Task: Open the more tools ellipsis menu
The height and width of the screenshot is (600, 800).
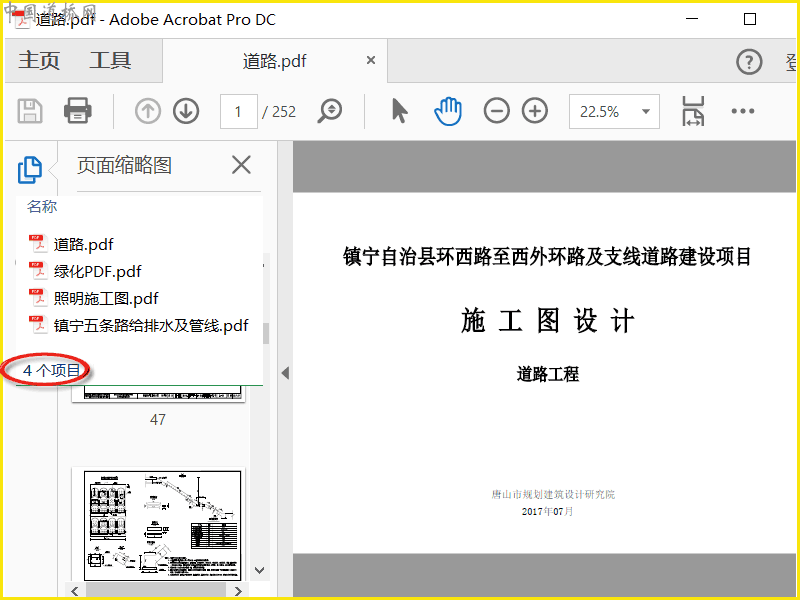Action: [x=742, y=111]
